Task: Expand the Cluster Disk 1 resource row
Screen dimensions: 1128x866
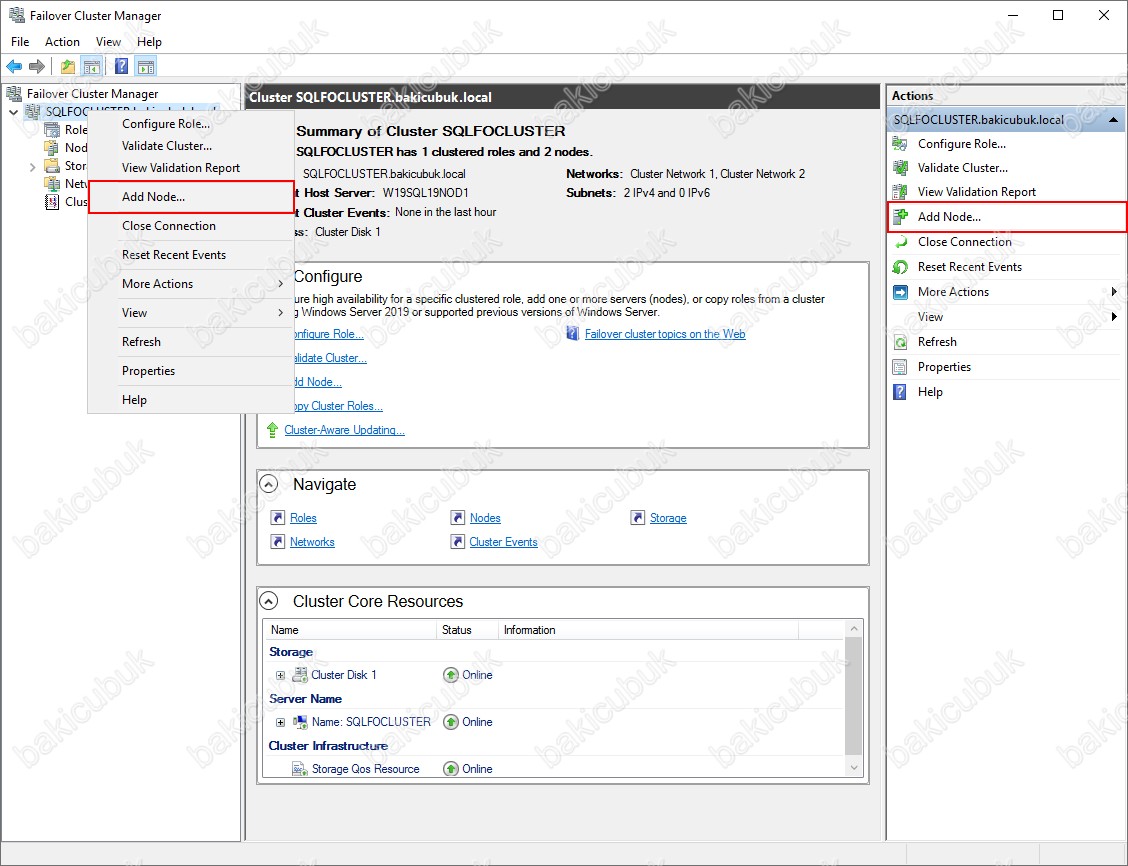Action: [x=281, y=675]
